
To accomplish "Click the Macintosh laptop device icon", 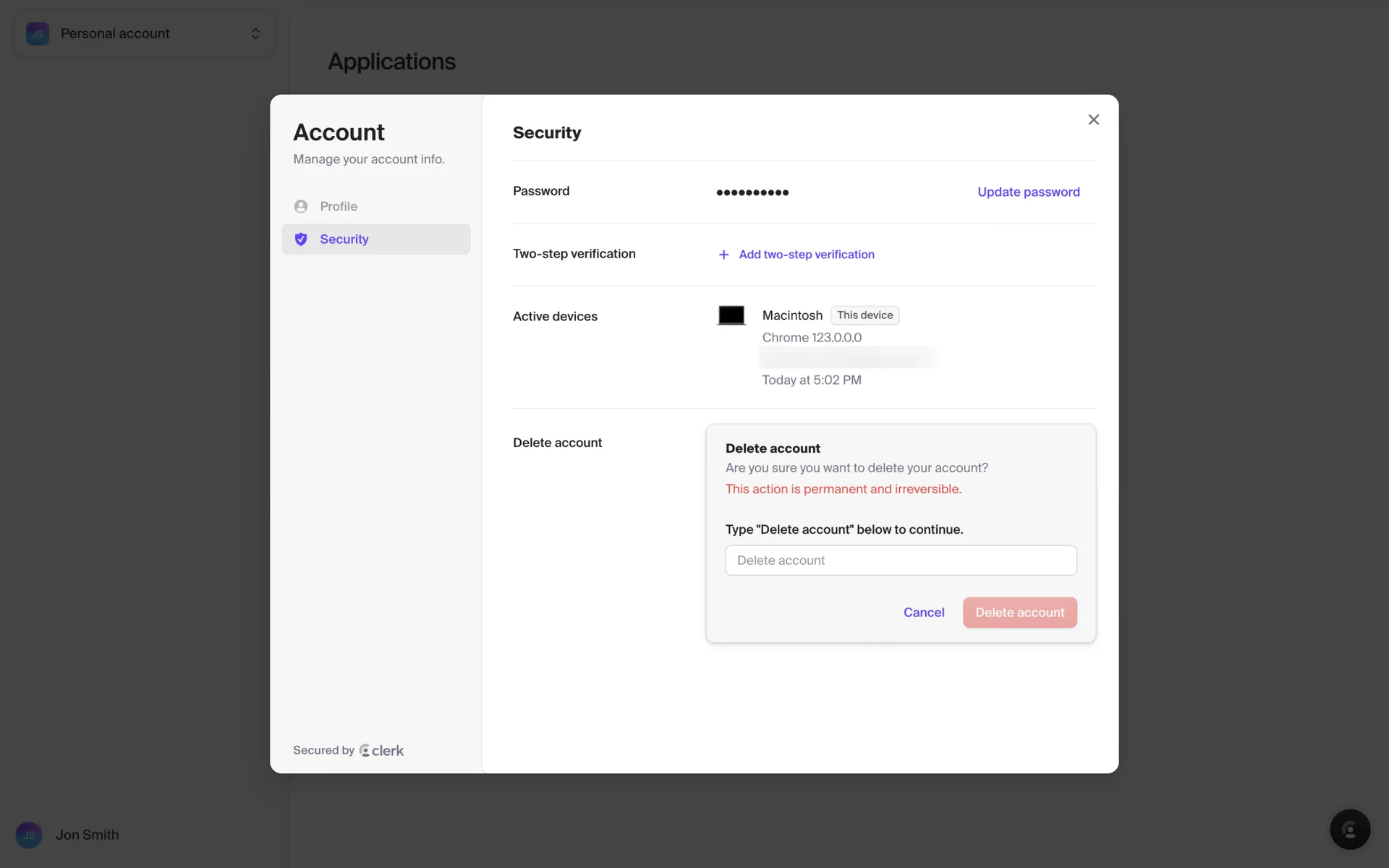I will coord(731,315).
